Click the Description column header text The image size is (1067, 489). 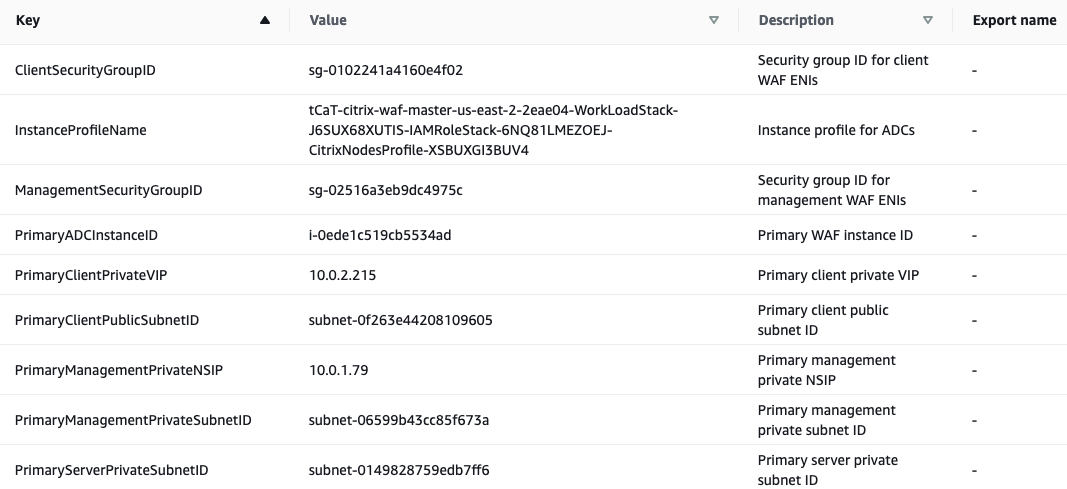click(x=796, y=20)
